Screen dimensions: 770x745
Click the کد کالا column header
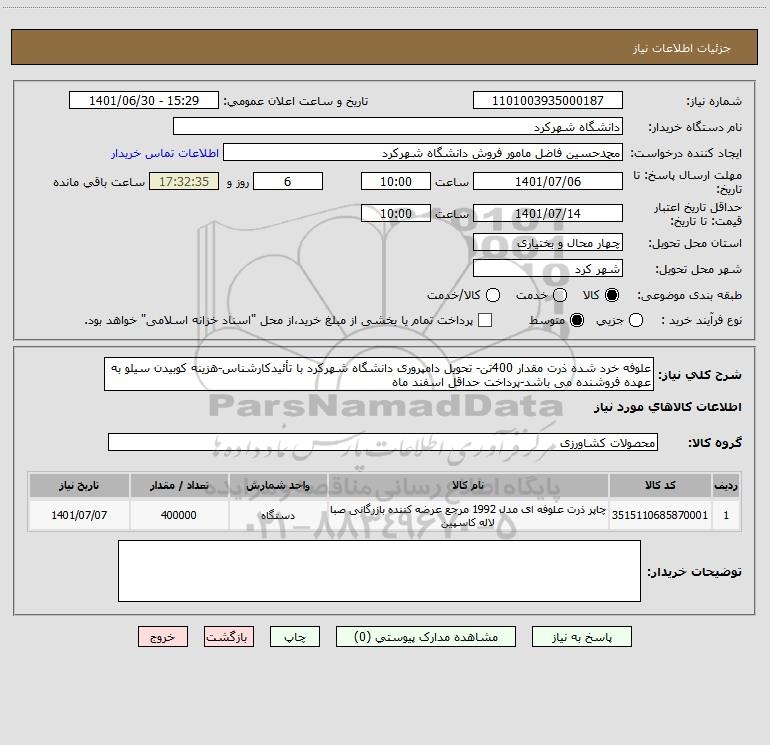[660, 485]
